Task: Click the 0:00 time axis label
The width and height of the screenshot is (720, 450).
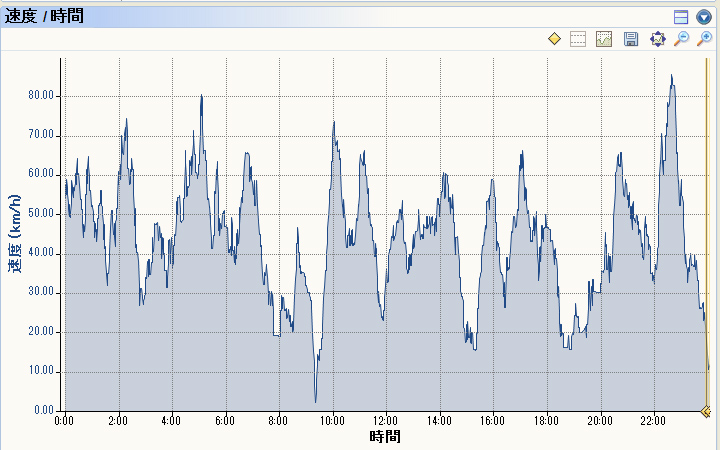Action: tap(64, 421)
